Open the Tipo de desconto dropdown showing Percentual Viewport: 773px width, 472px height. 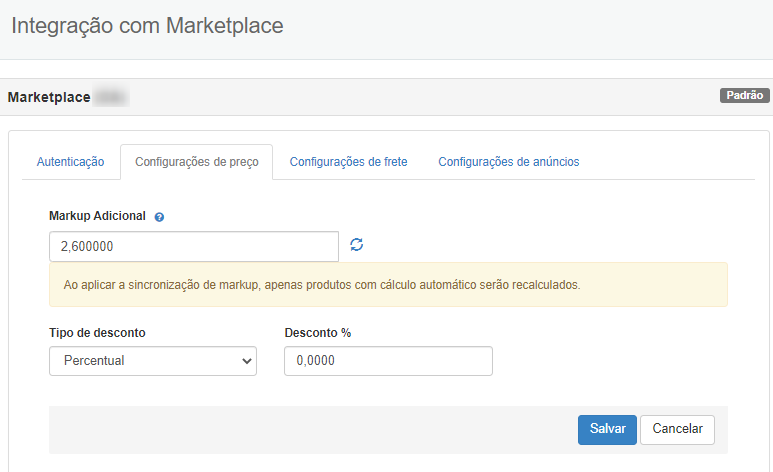point(152,361)
